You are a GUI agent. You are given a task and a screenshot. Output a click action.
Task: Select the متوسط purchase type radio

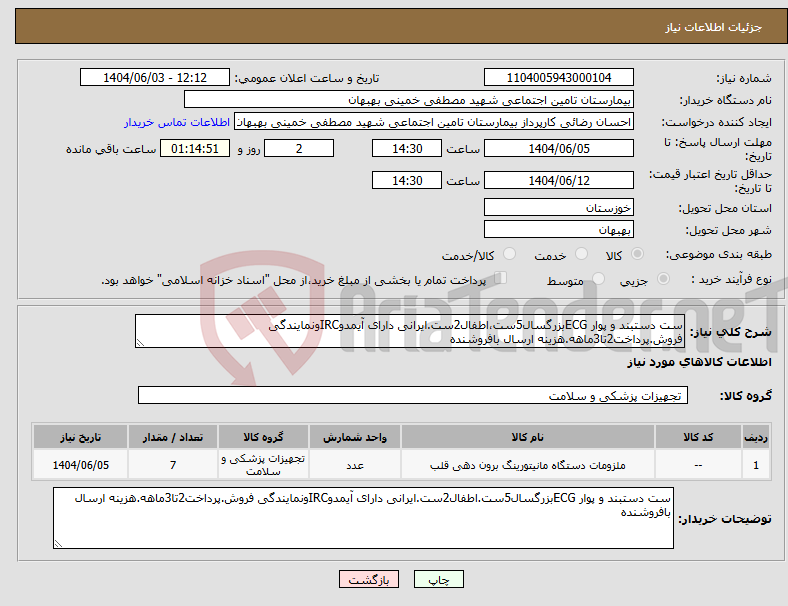click(x=599, y=279)
